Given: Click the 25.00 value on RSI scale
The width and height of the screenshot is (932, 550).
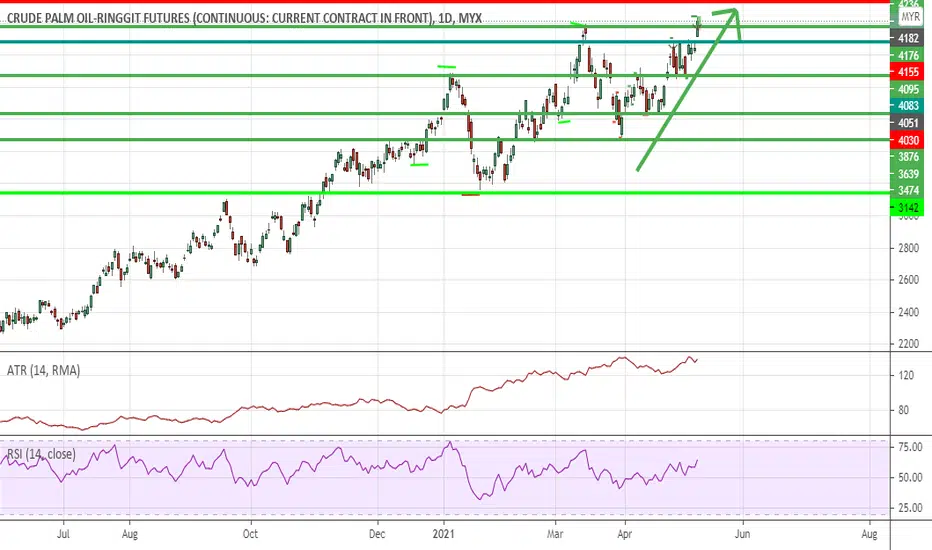Looking at the screenshot, I should [x=910, y=508].
